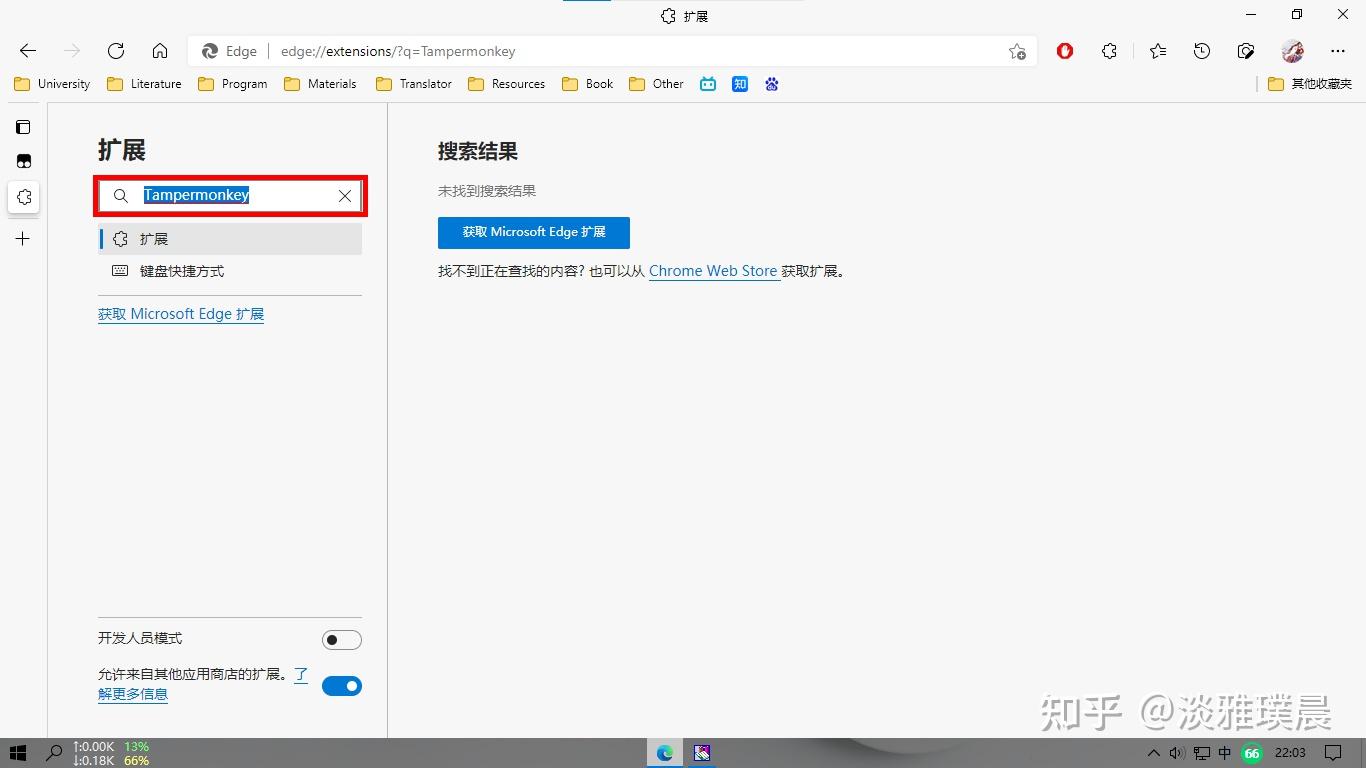This screenshot has height=768, width=1366.
Task: Open browsing History clock icon
Action: click(x=1201, y=51)
